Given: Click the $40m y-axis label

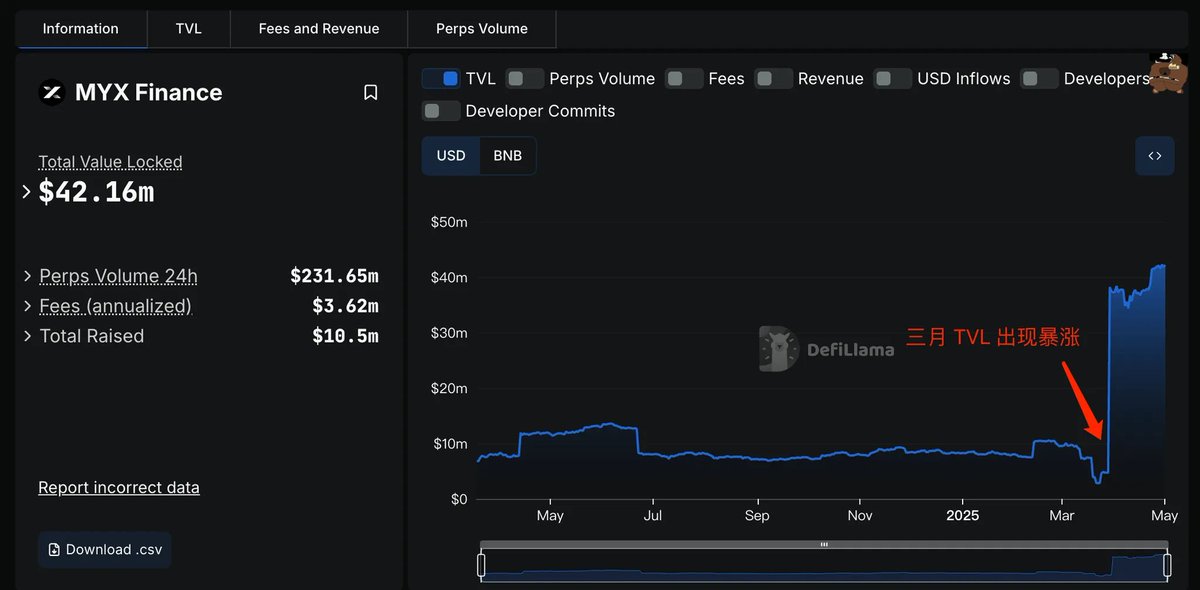Looking at the screenshot, I should pyautogui.click(x=449, y=277).
